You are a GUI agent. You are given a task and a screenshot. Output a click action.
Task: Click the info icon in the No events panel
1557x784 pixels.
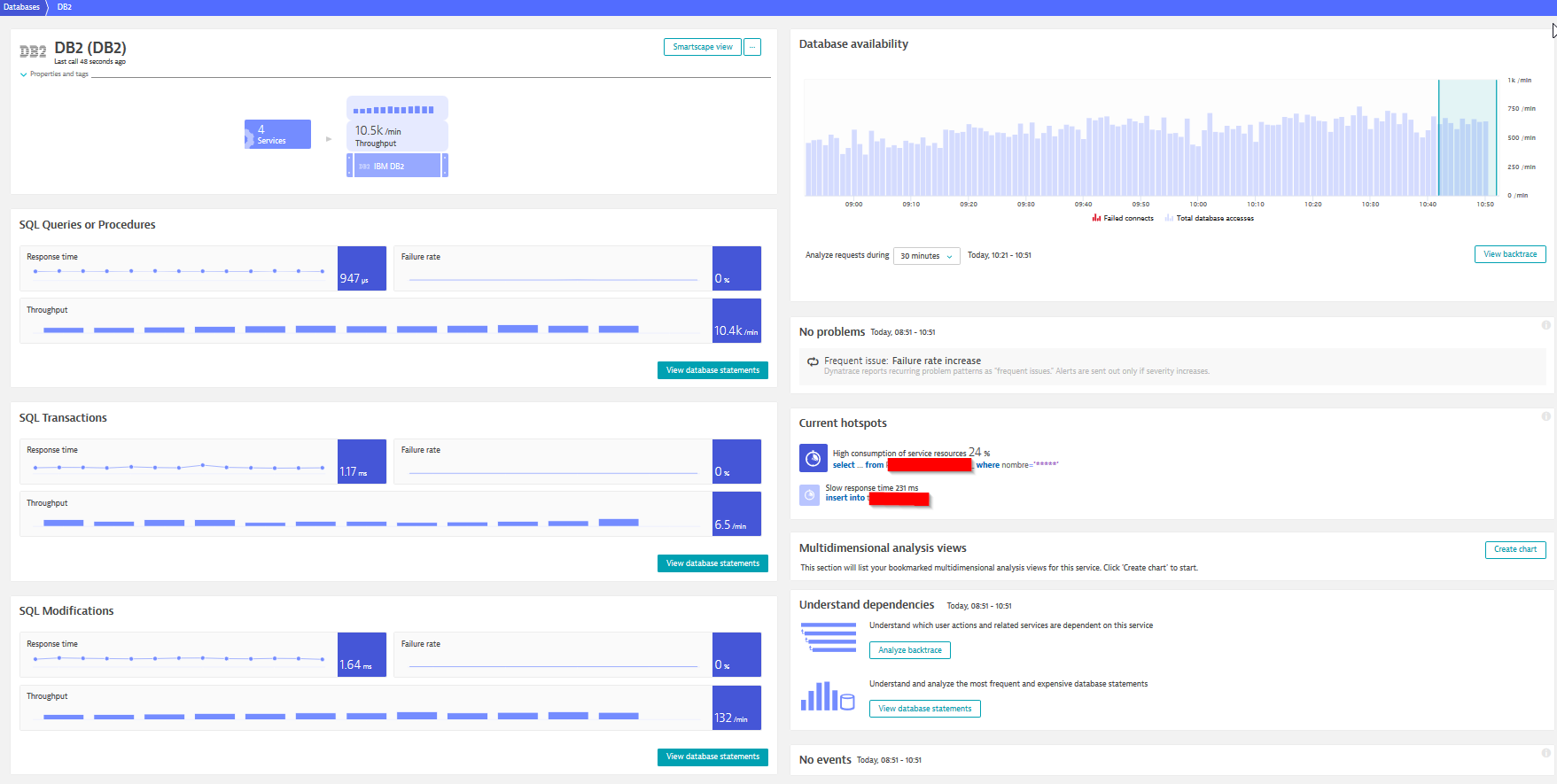[x=1545, y=753]
